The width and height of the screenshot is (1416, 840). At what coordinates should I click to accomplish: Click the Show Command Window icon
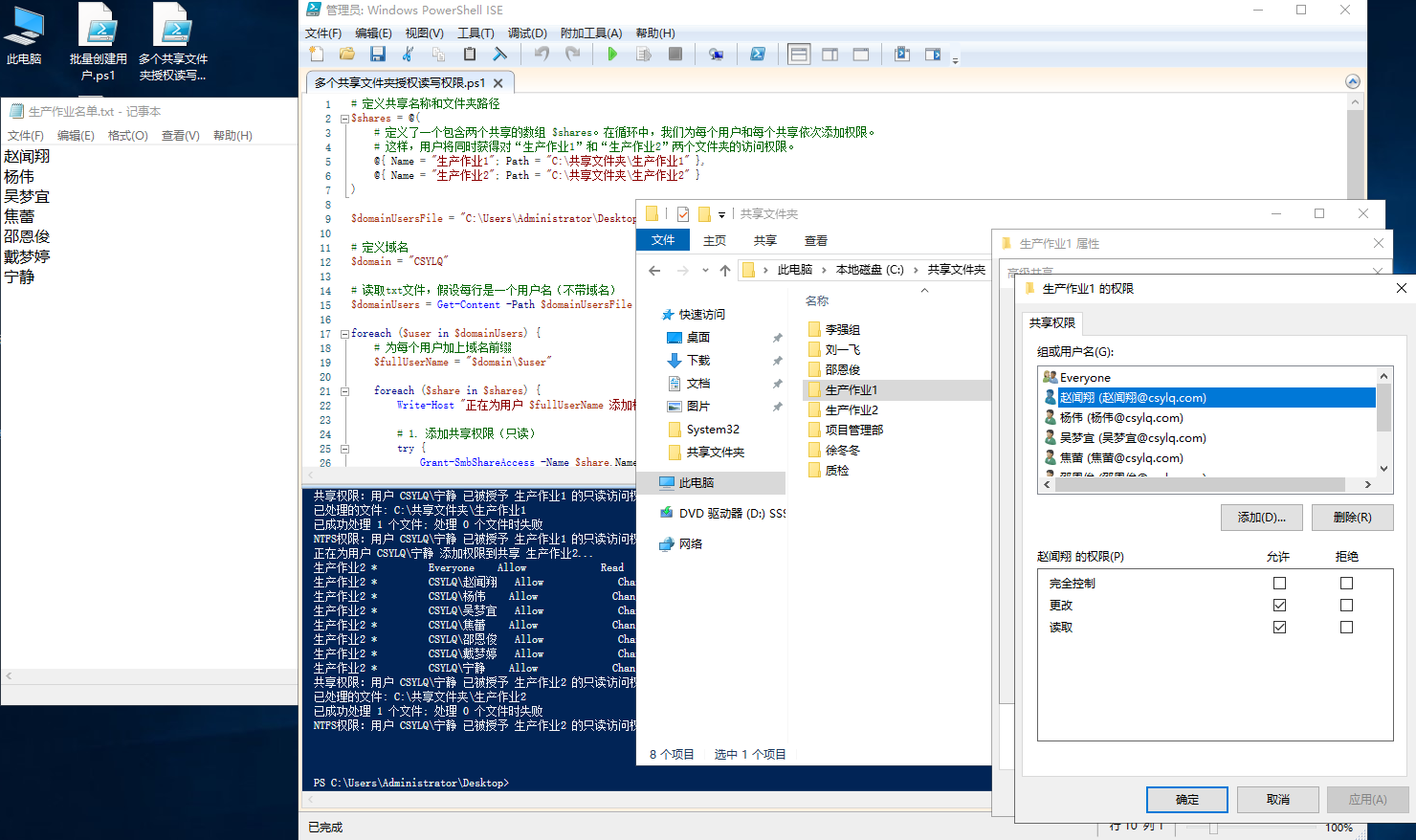click(x=902, y=55)
